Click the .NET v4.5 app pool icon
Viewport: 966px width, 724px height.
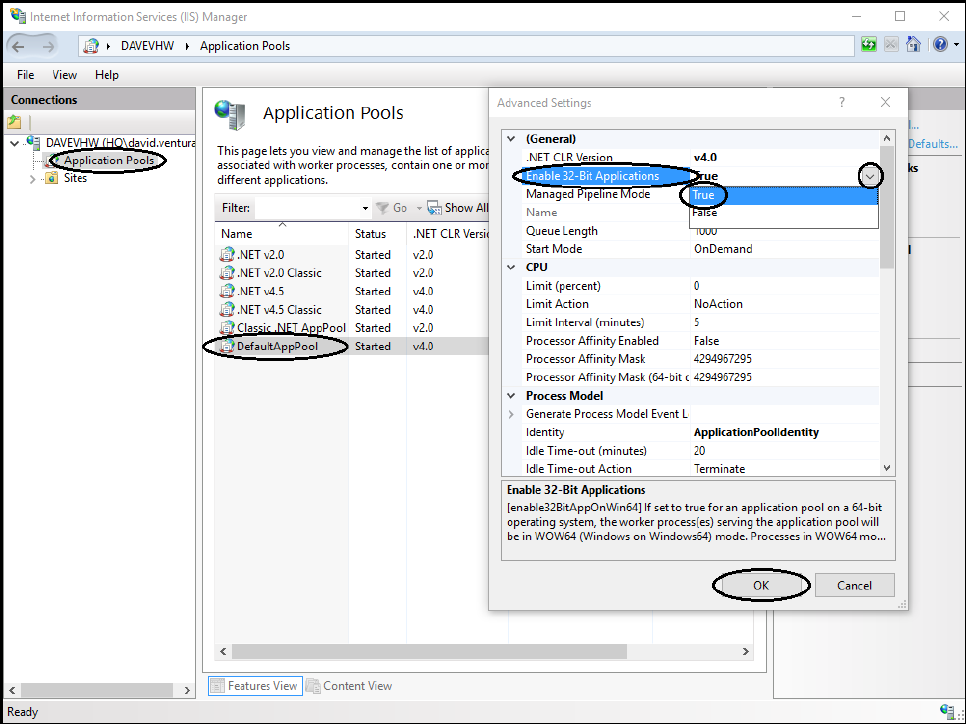click(x=227, y=291)
